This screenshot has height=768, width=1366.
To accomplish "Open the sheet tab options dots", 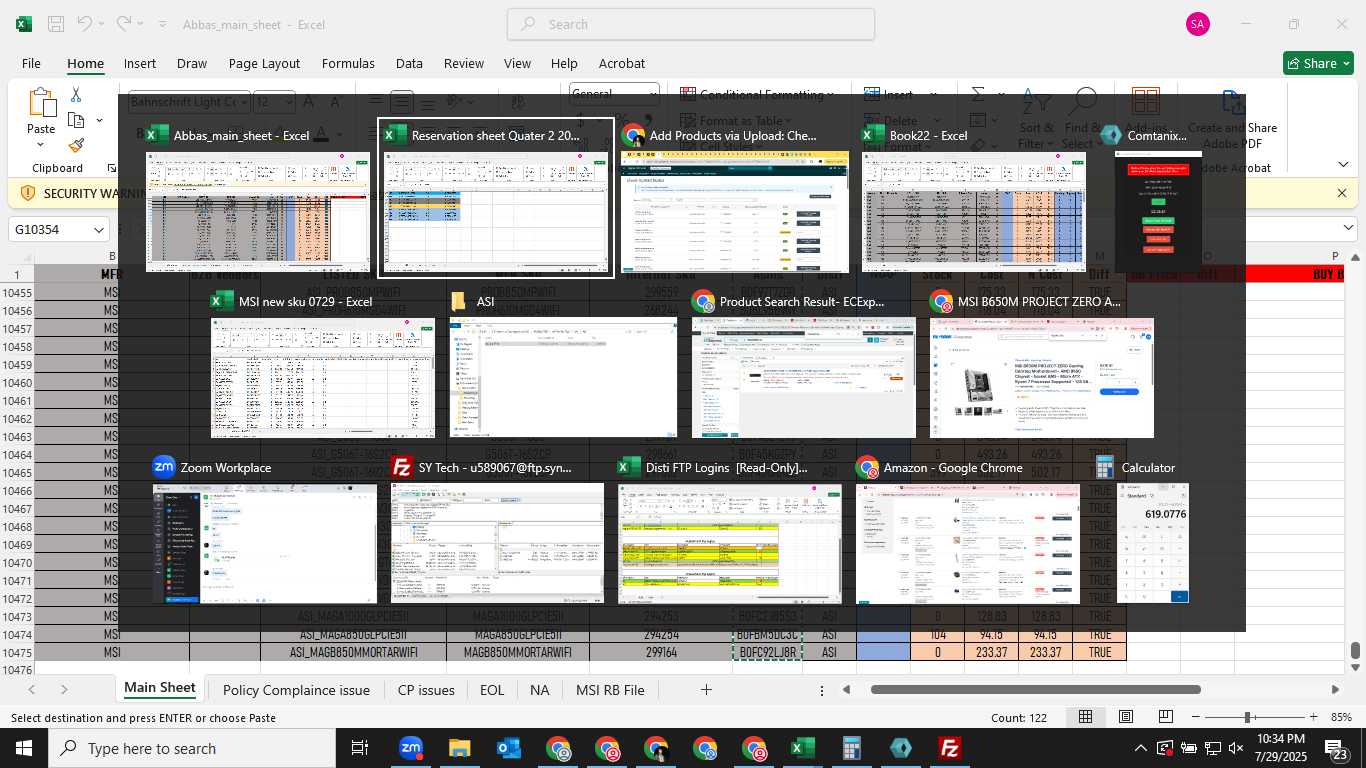I will coord(822,690).
